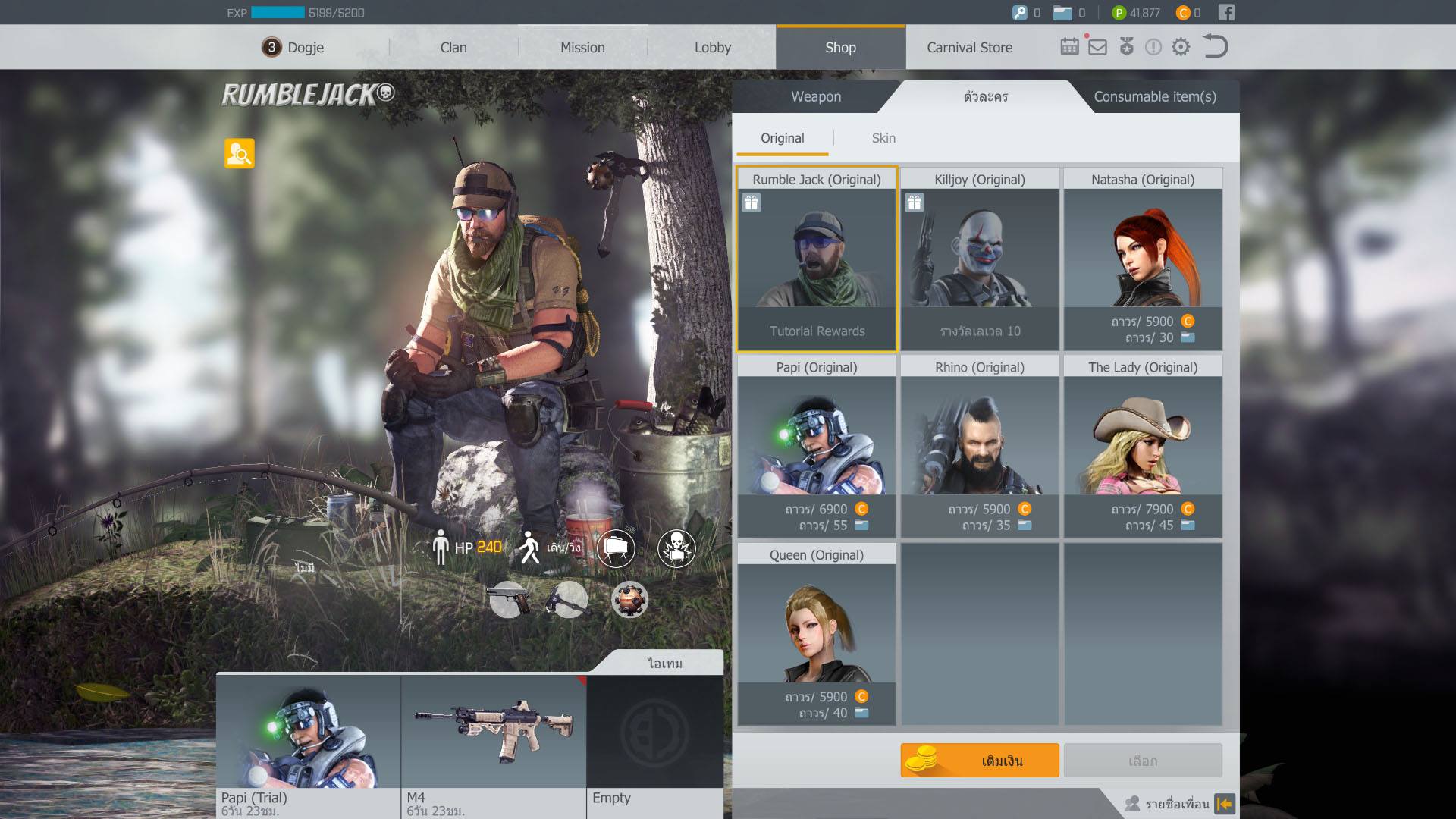Click the Facebook icon

coord(1226,12)
